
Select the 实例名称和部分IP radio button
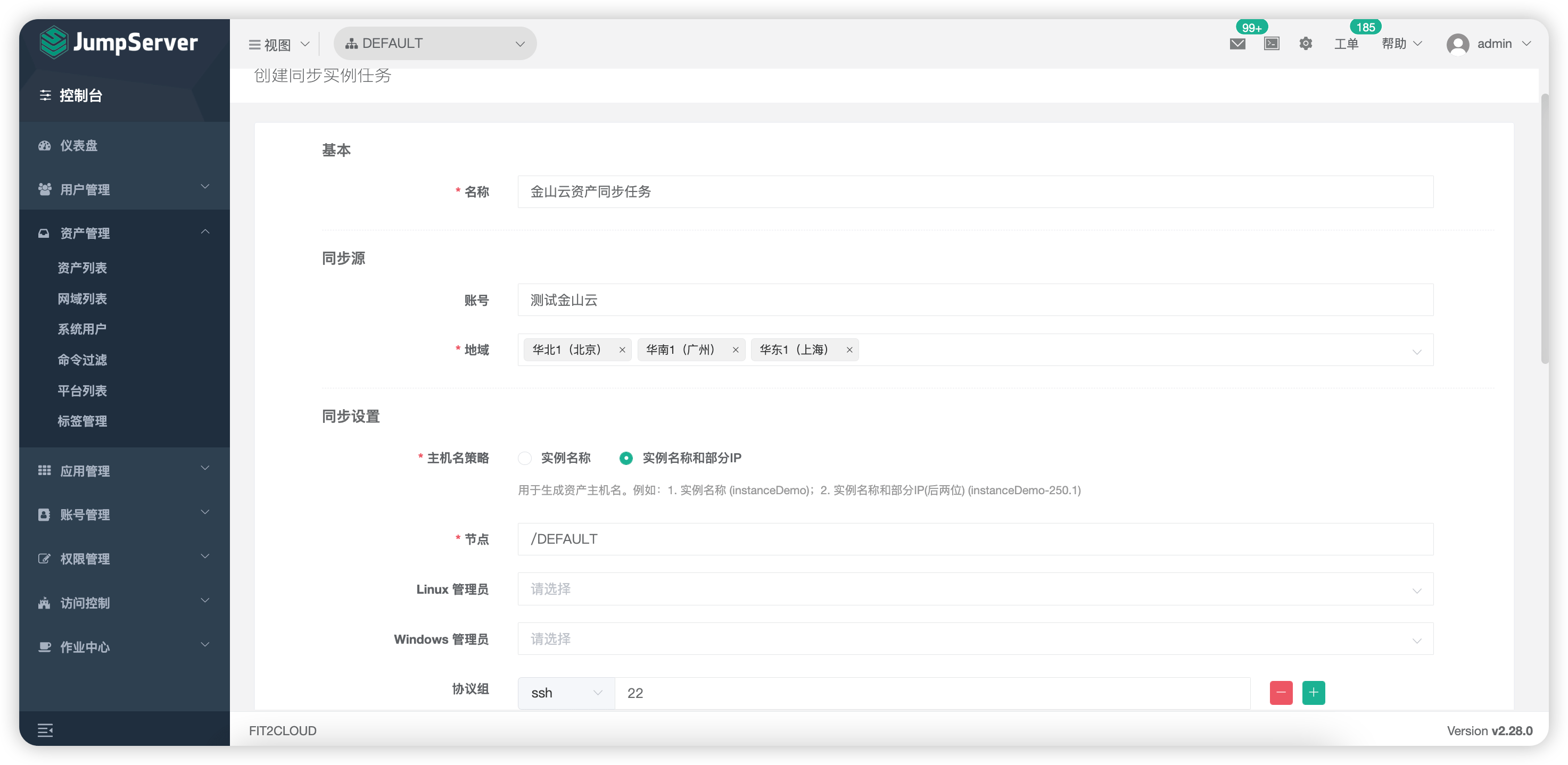(626, 458)
